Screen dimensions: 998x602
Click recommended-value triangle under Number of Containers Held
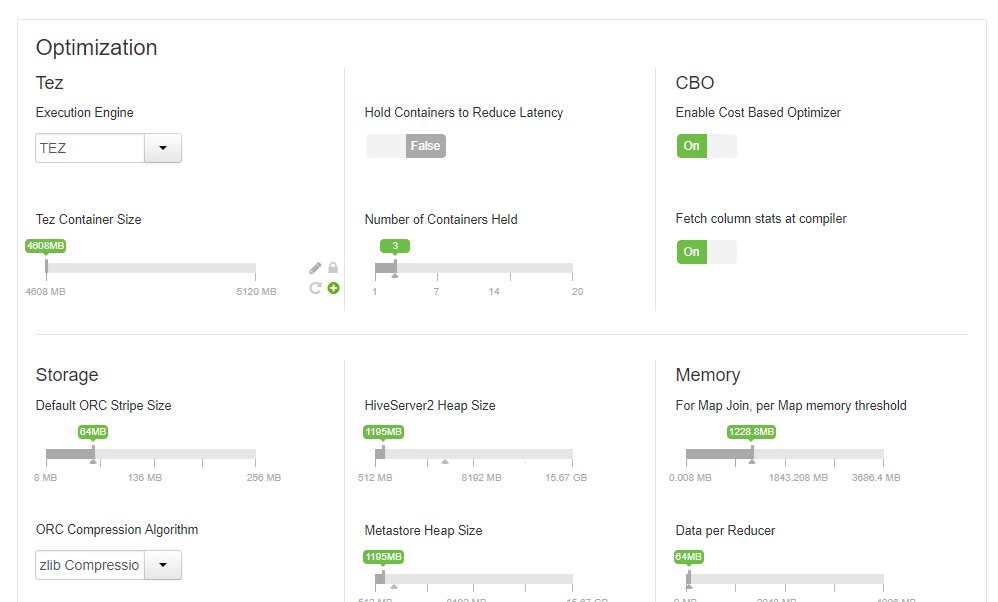pos(394,276)
